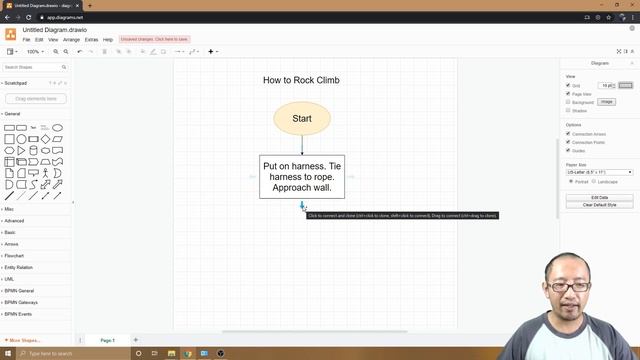Click unsaved changes save notice
The width and height of the screenshot is (640, 360).
(x=154, y=39)
